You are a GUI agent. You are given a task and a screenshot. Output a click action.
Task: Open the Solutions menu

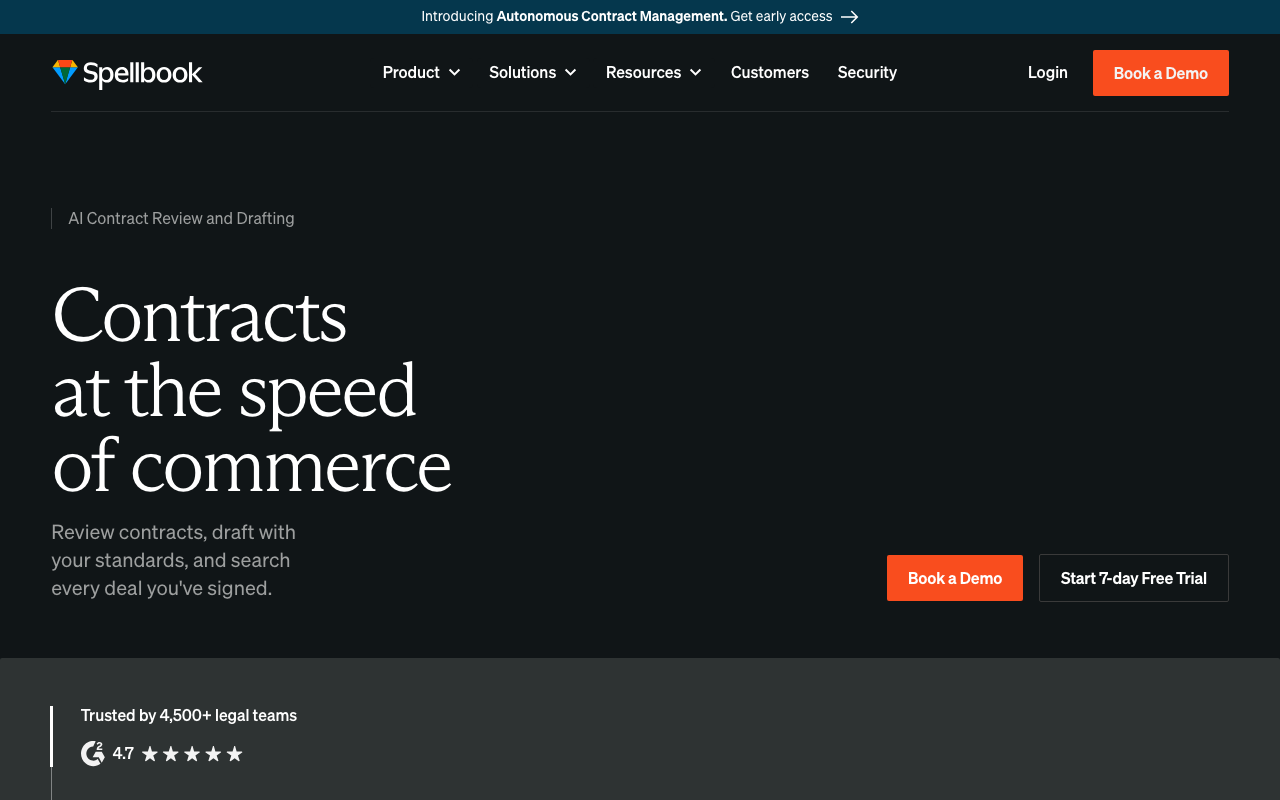[533, 73]
